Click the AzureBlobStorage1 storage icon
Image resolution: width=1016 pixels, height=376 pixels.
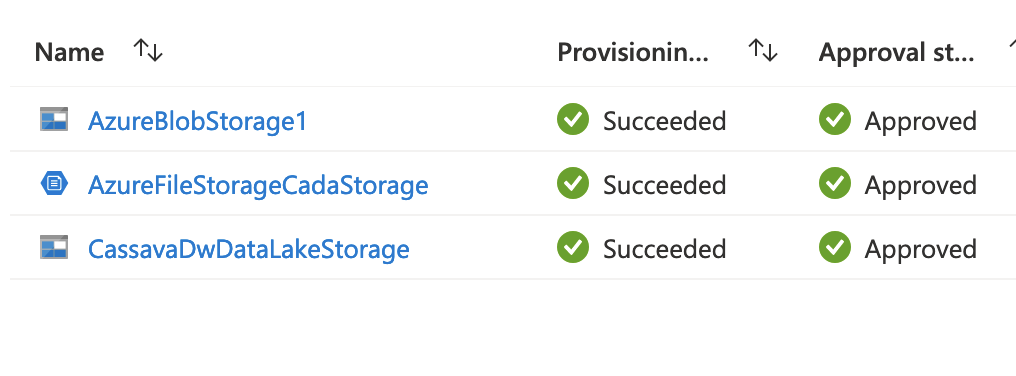pyautogui.click(x=54, y=120)
